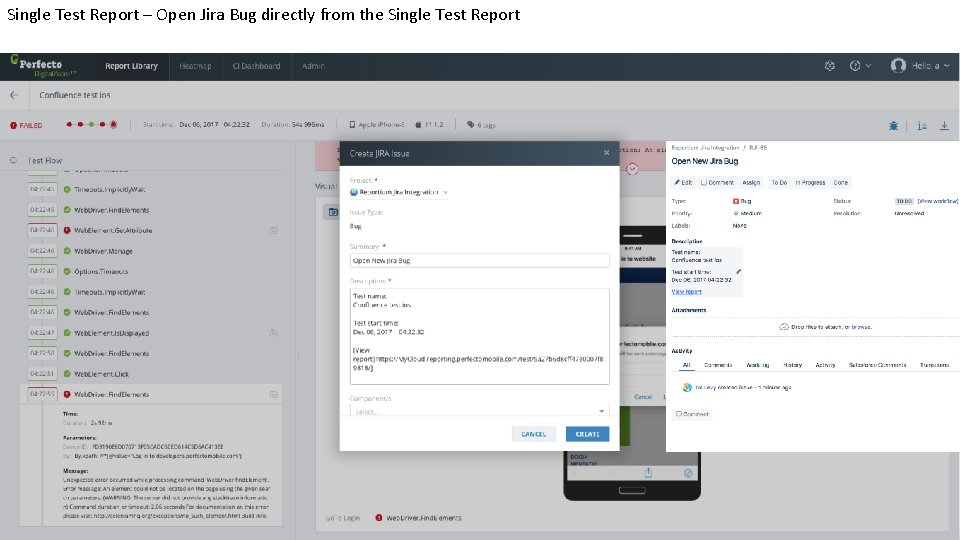Image resolution: width=960 pixels, height=540 pixels.
Task: Click the Apple OS version icon
Action: pyautogui.click(x=418, y=124)
